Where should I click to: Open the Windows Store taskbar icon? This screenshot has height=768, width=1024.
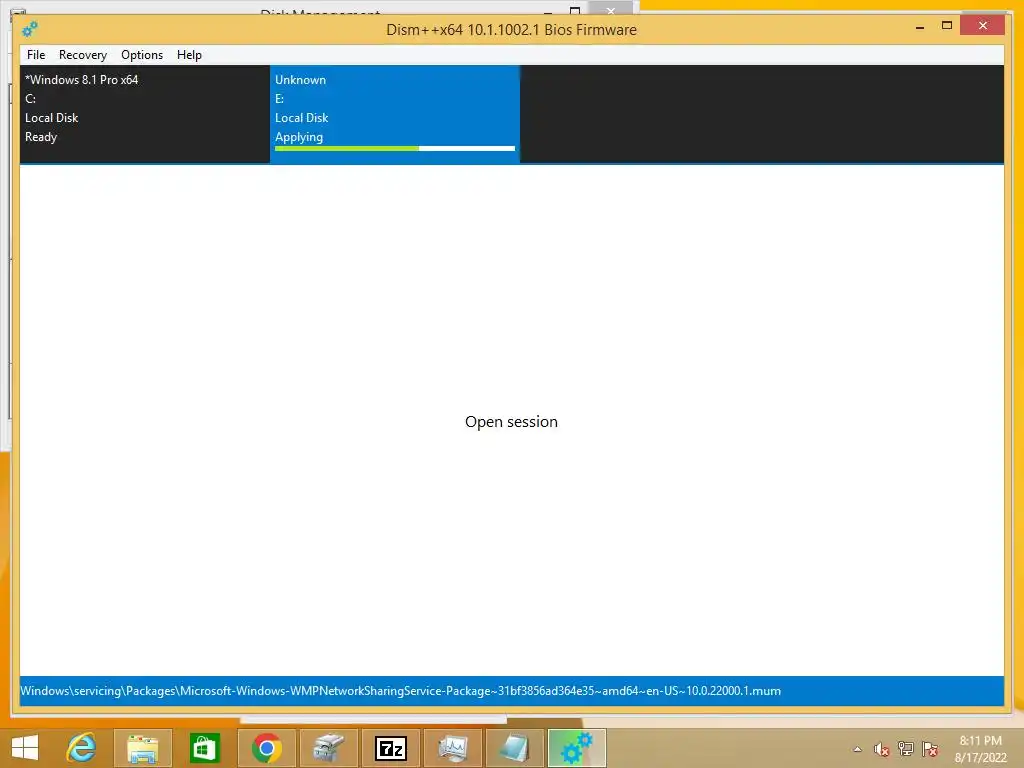(204, 748)
